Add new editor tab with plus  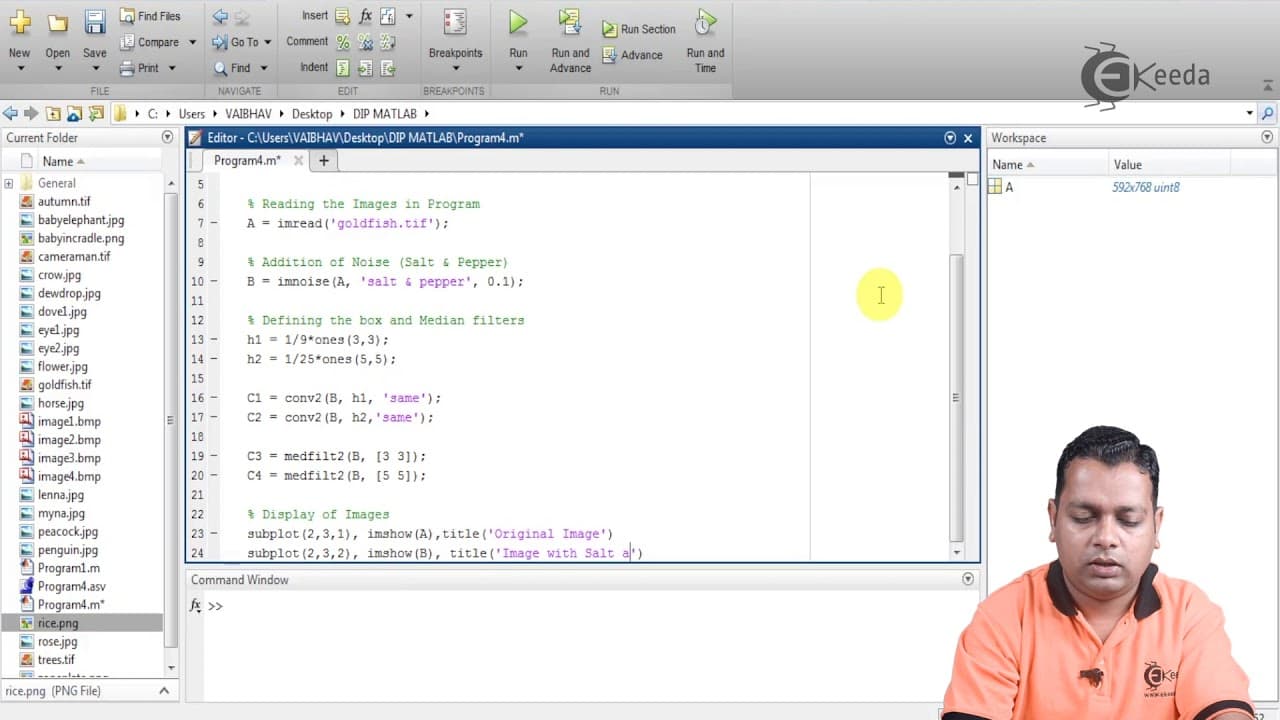tap(323, 160)
